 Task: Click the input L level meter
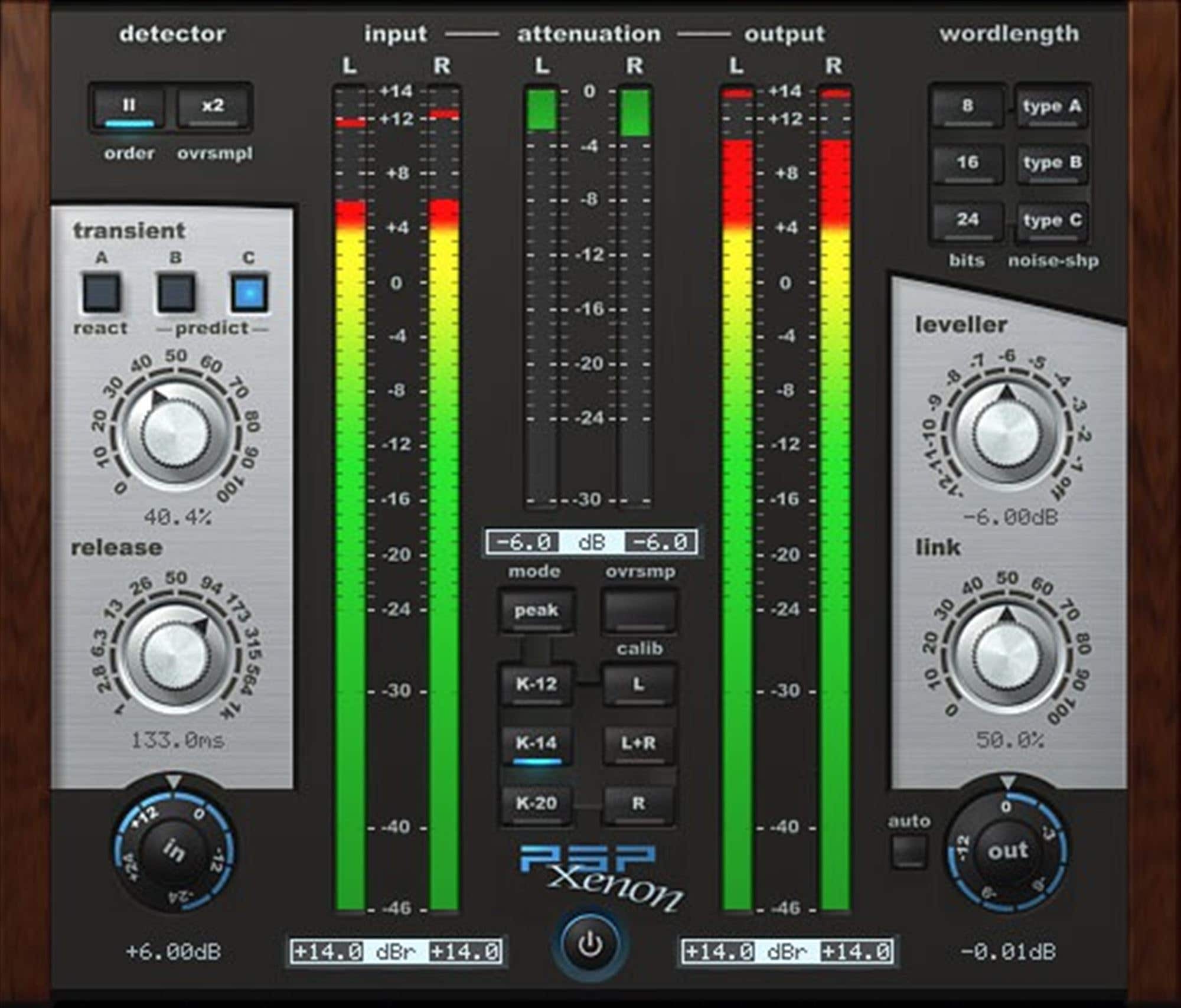coord(350,500)
